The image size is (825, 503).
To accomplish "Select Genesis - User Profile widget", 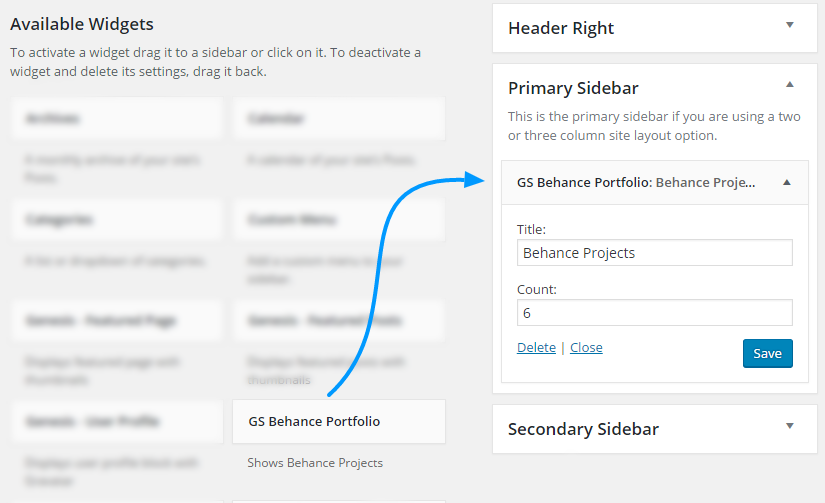I will [117, 422].
